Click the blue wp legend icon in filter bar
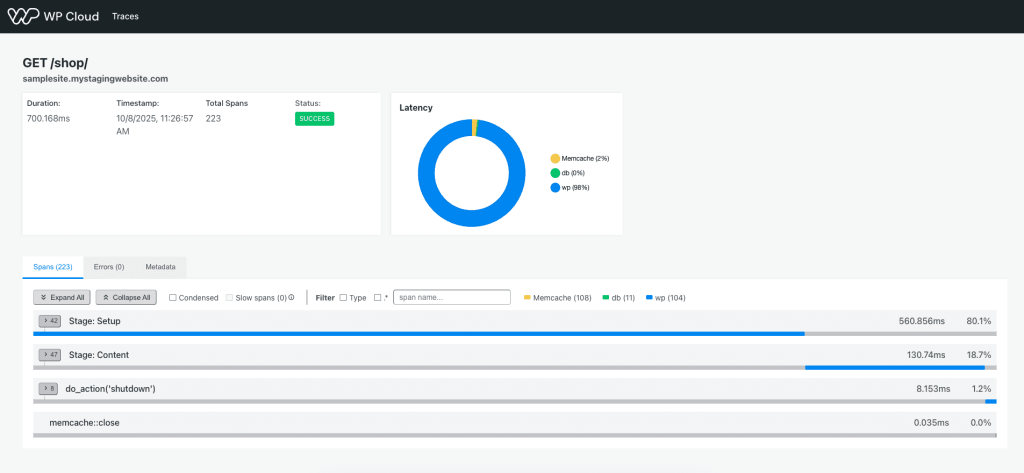Viewport: 1024px width, 473px height. coord(649,298)
